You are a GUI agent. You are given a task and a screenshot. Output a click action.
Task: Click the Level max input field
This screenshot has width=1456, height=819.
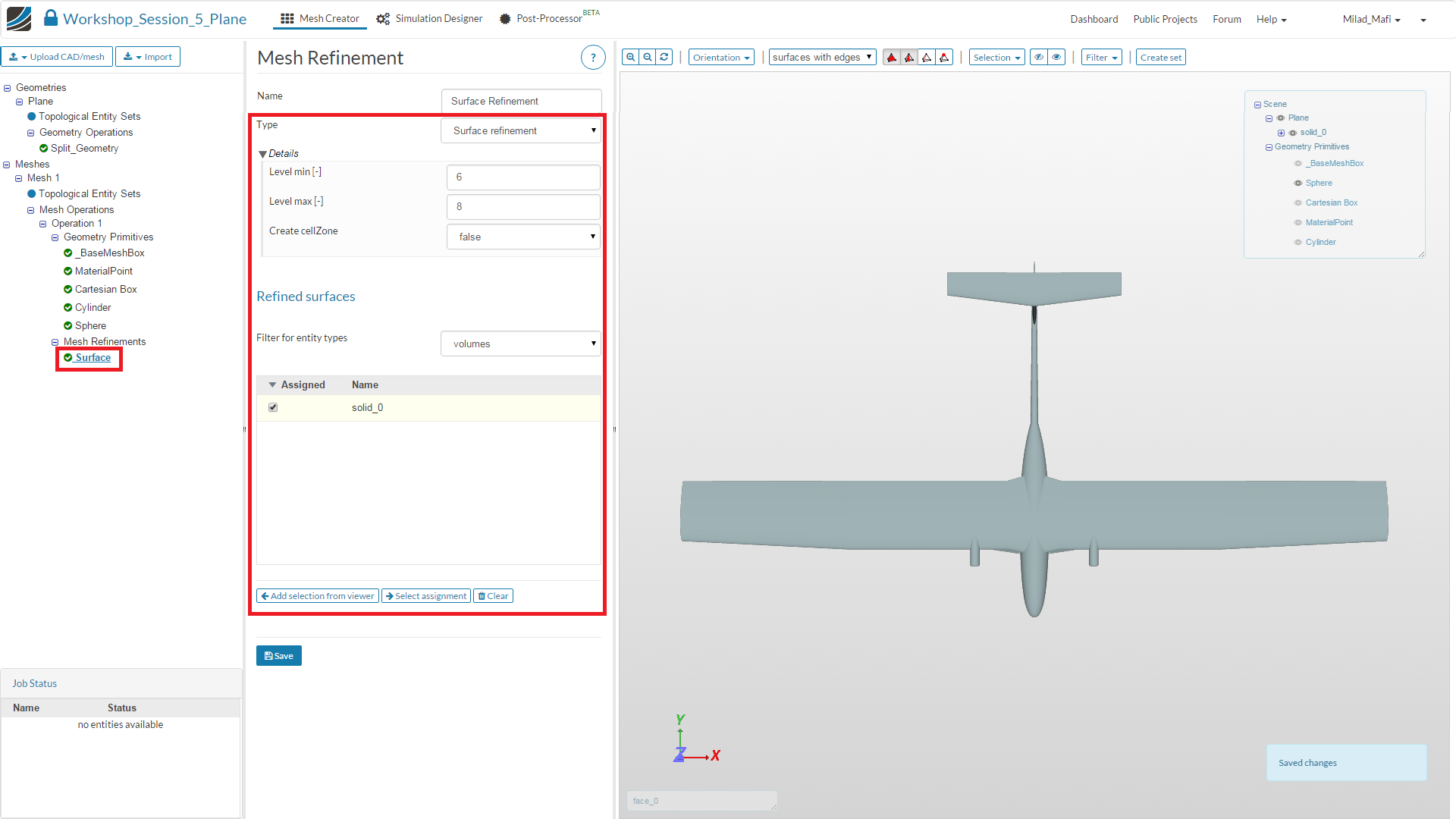pos(523,206)
